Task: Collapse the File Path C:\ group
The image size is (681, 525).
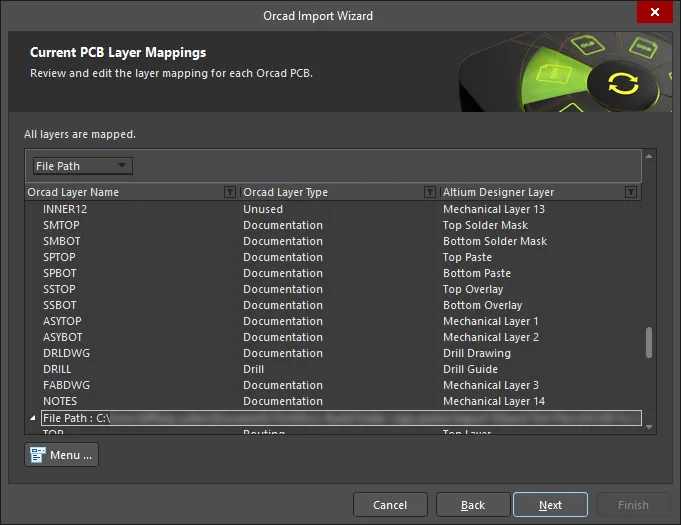Action: pyautogui.click(x=33, y=418)
